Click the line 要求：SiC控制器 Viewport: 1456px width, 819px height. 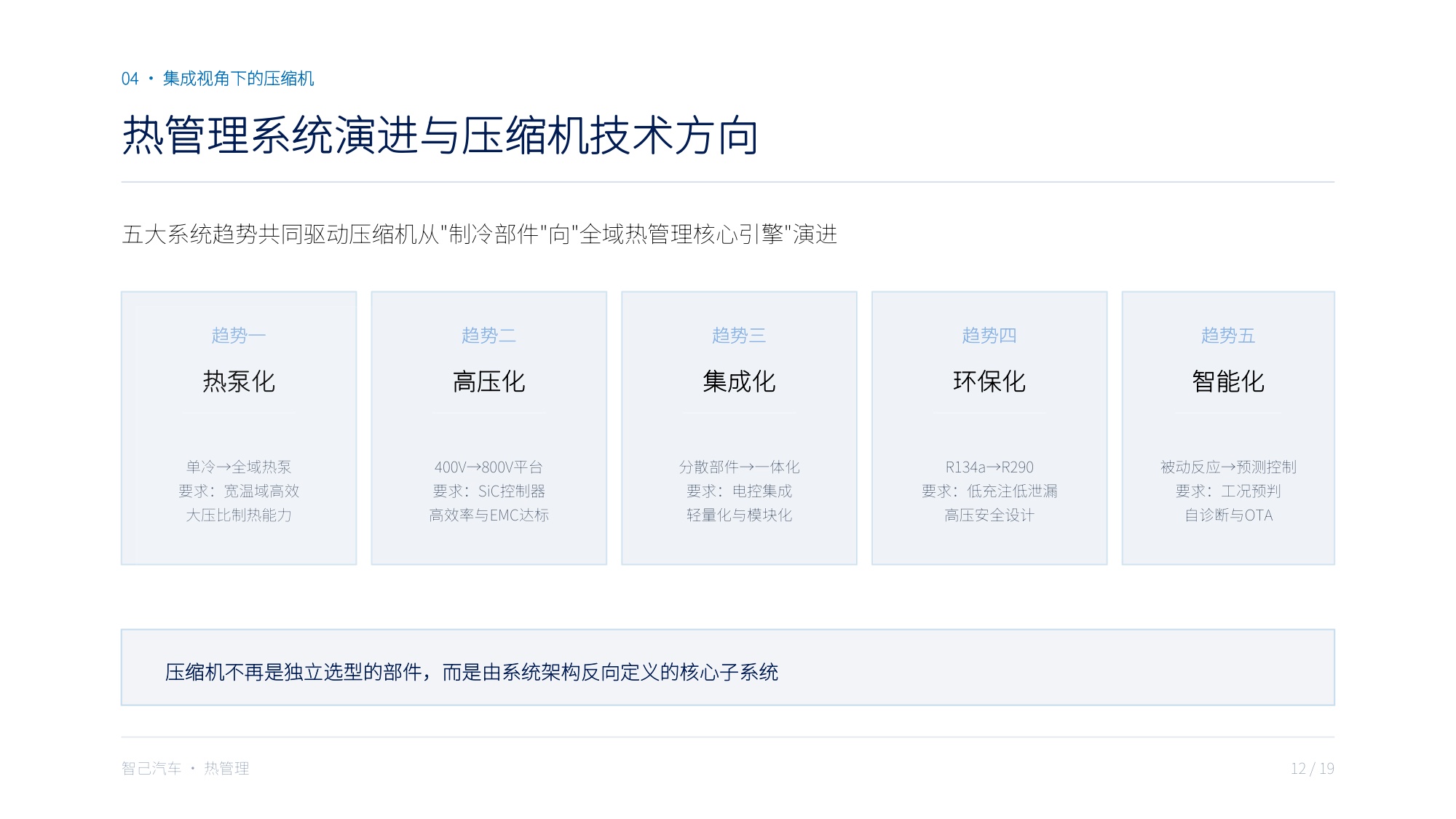[489, 491]
